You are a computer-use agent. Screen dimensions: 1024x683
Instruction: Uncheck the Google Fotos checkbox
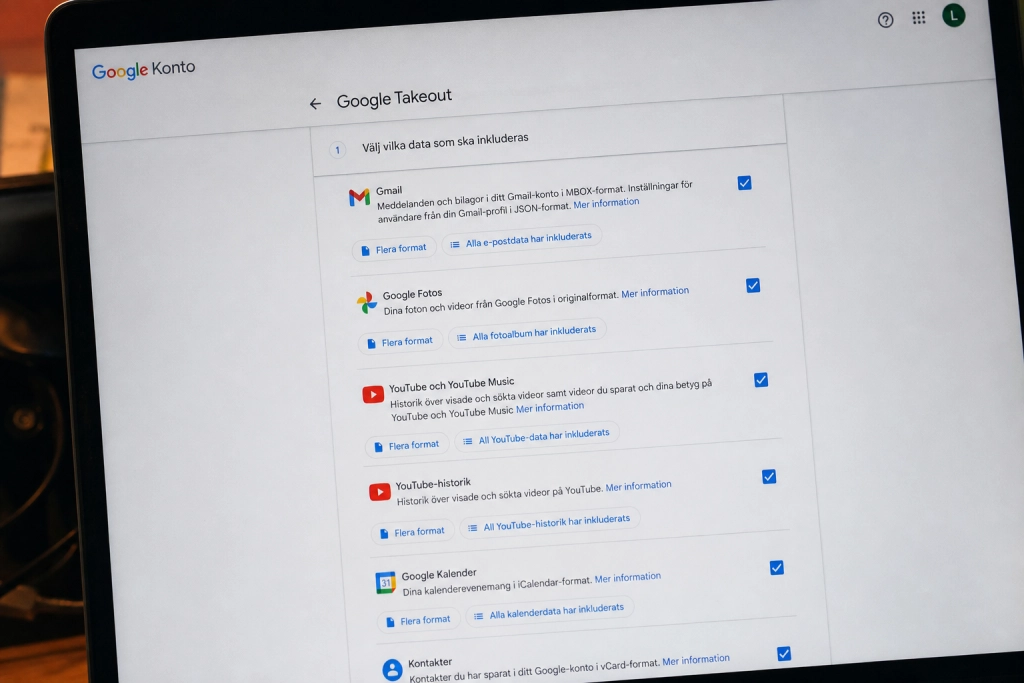(x=753, y=285)
